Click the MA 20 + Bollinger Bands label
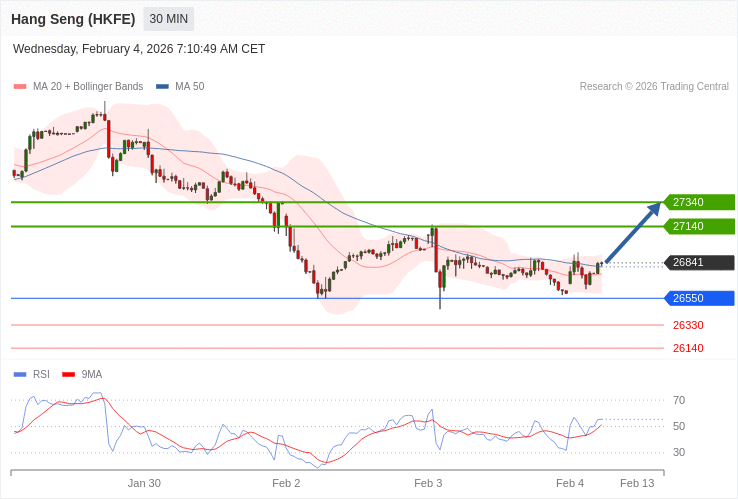 tap(88, 87)
